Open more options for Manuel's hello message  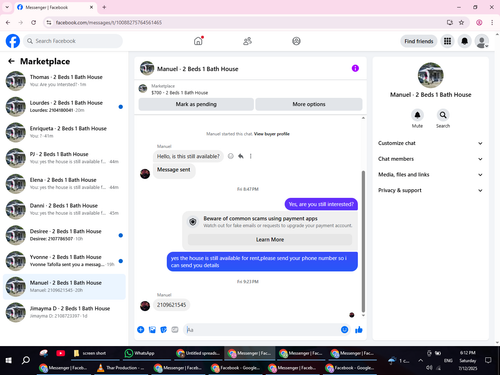click(251, 156)
